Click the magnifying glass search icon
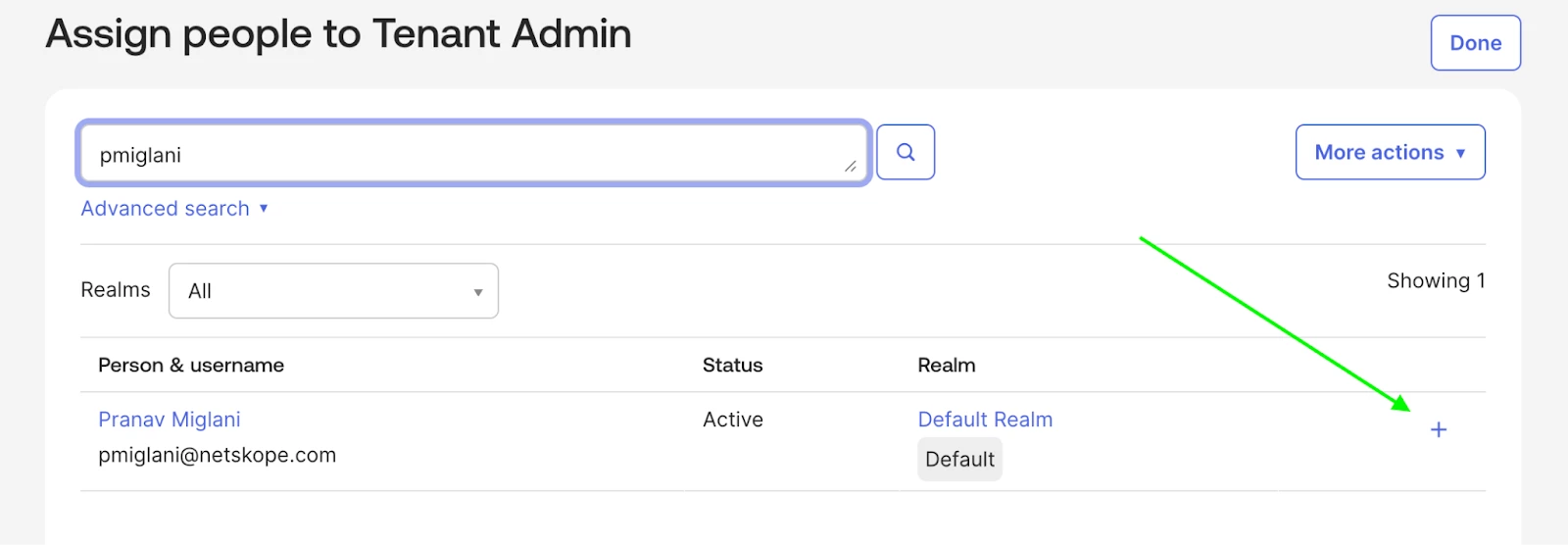 [906, 152]
